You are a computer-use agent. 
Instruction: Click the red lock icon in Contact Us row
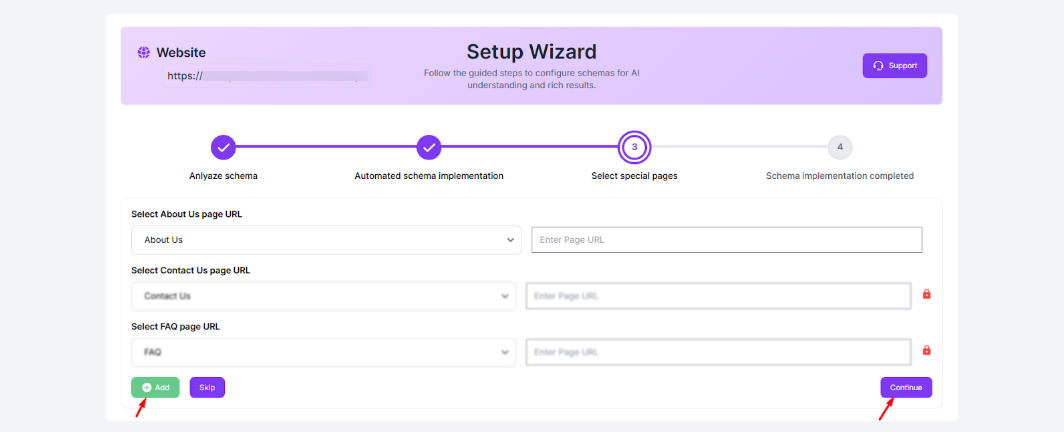point(926,295)
